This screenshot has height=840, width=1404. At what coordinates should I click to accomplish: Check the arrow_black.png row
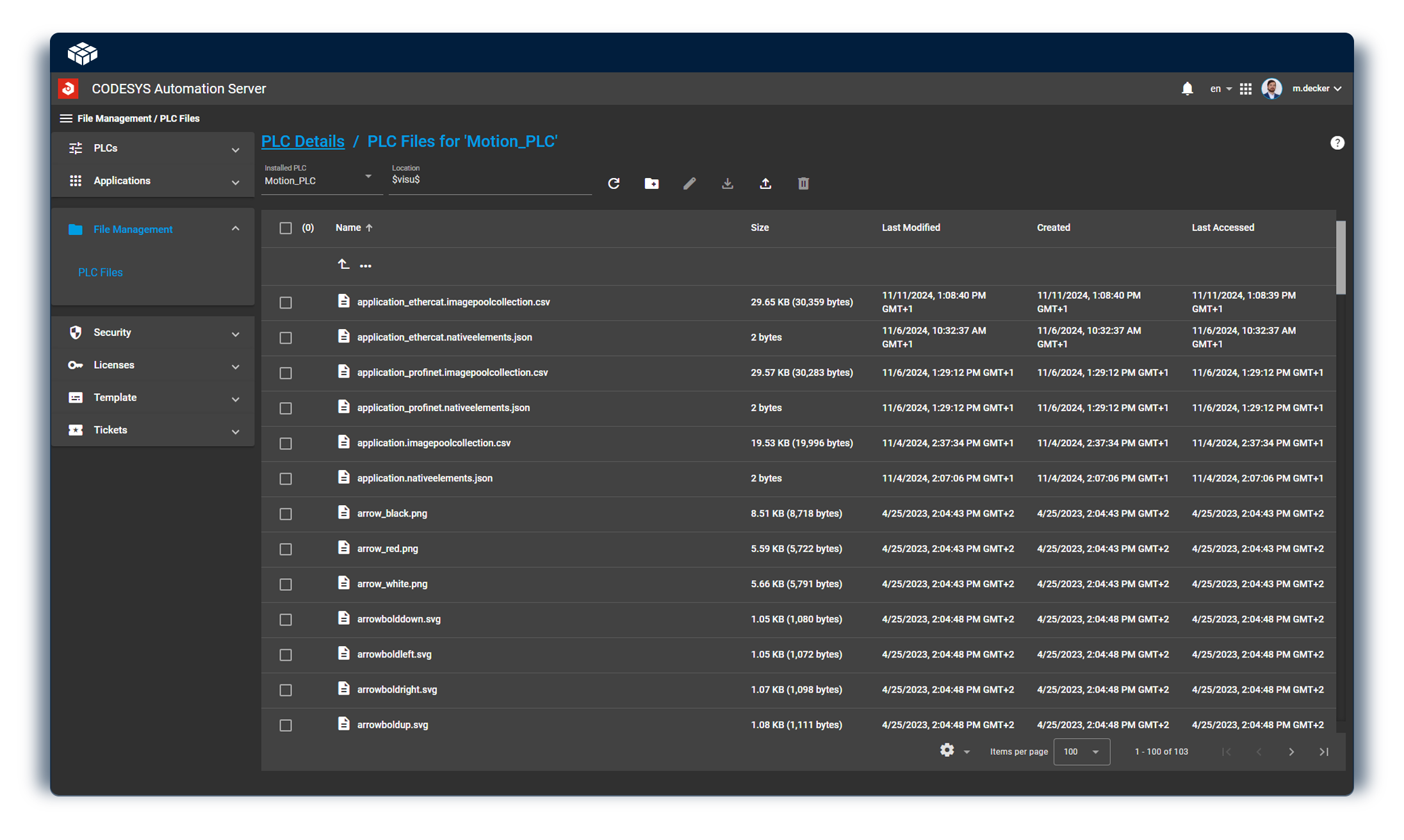[x=286, y=513]
